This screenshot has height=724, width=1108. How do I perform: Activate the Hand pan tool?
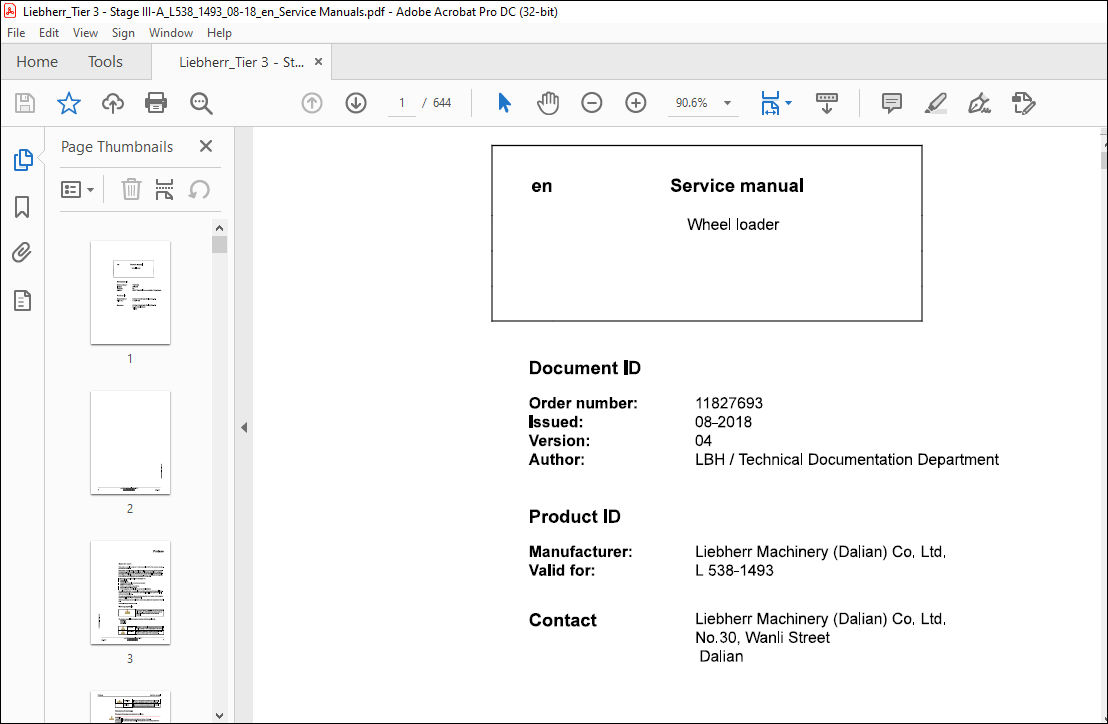[x=548, y=103]
